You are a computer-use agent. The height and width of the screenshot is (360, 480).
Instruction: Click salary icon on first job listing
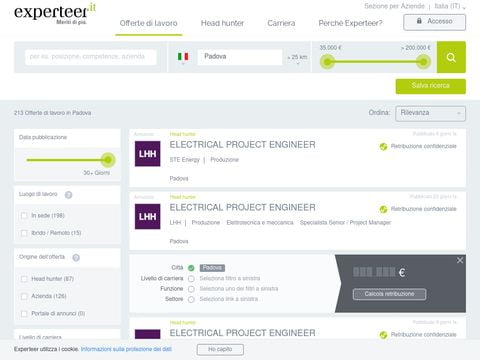383,146
